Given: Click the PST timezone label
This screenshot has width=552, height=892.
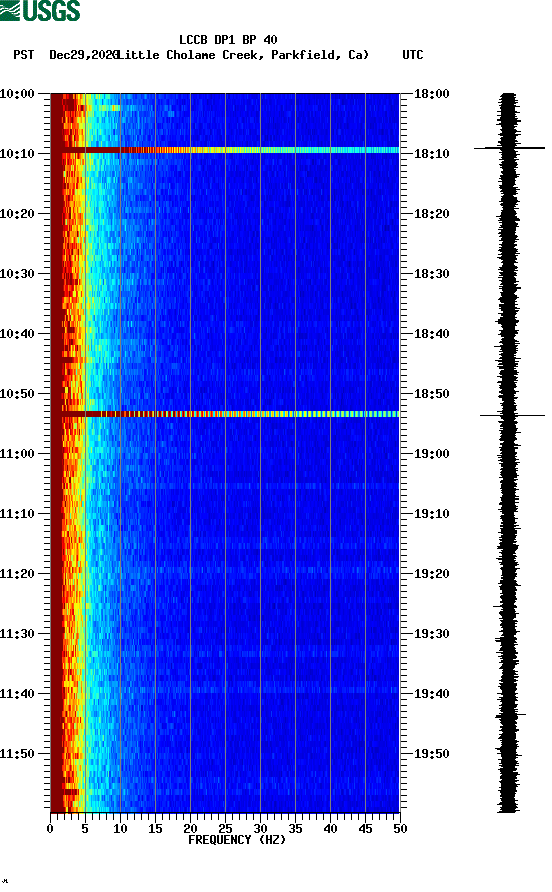Looking at the screenshot, I should click(x=23, y=55).
